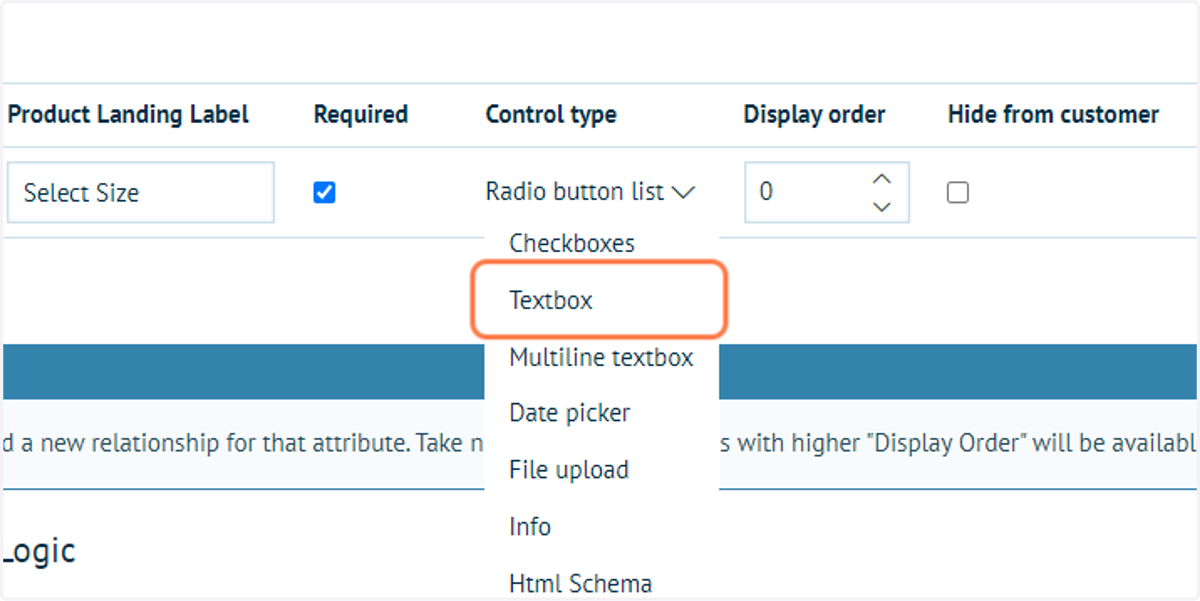
Task: Click the Display order column header
Action: (814, 115)
